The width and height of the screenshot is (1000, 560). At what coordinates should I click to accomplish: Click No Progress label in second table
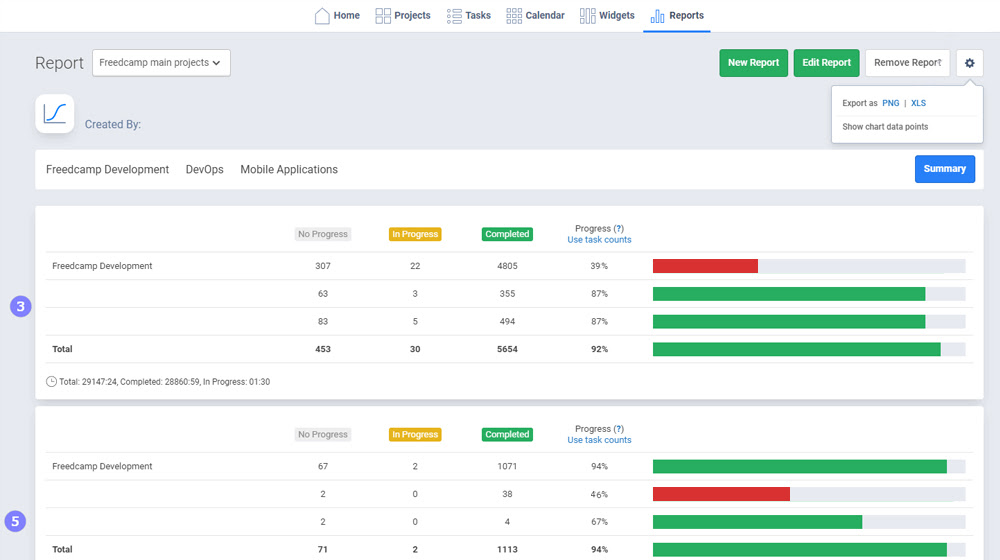[x=323, y=434]
